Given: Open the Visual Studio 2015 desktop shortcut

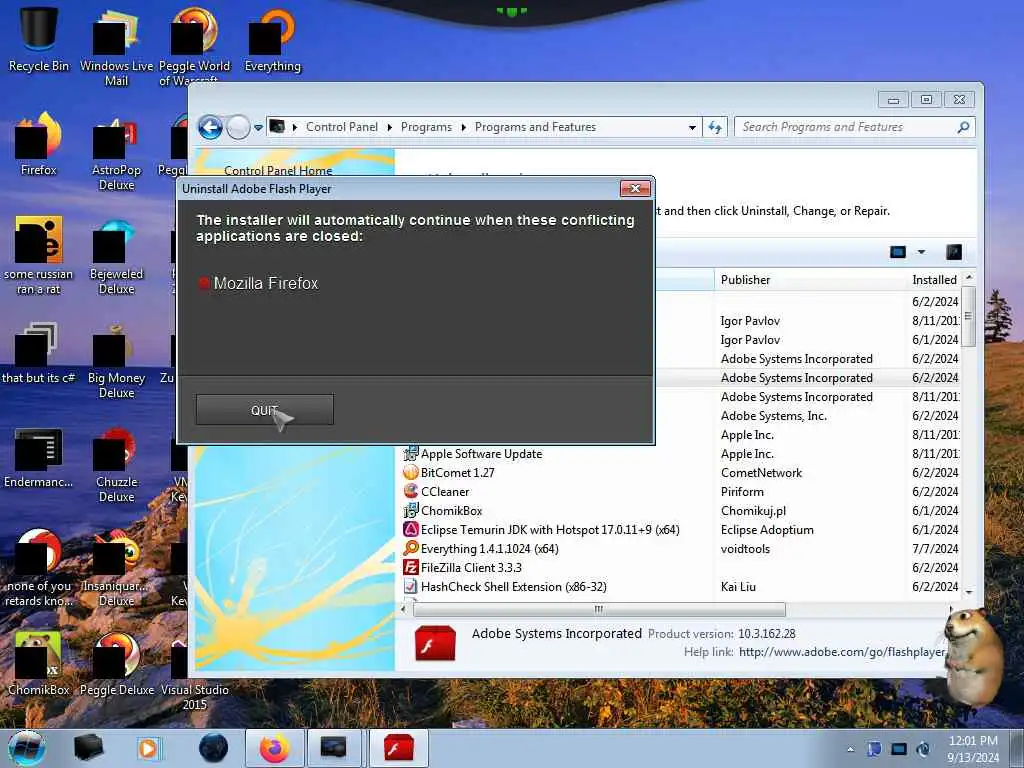Looking at the screenshot, I should coord(195,673).
